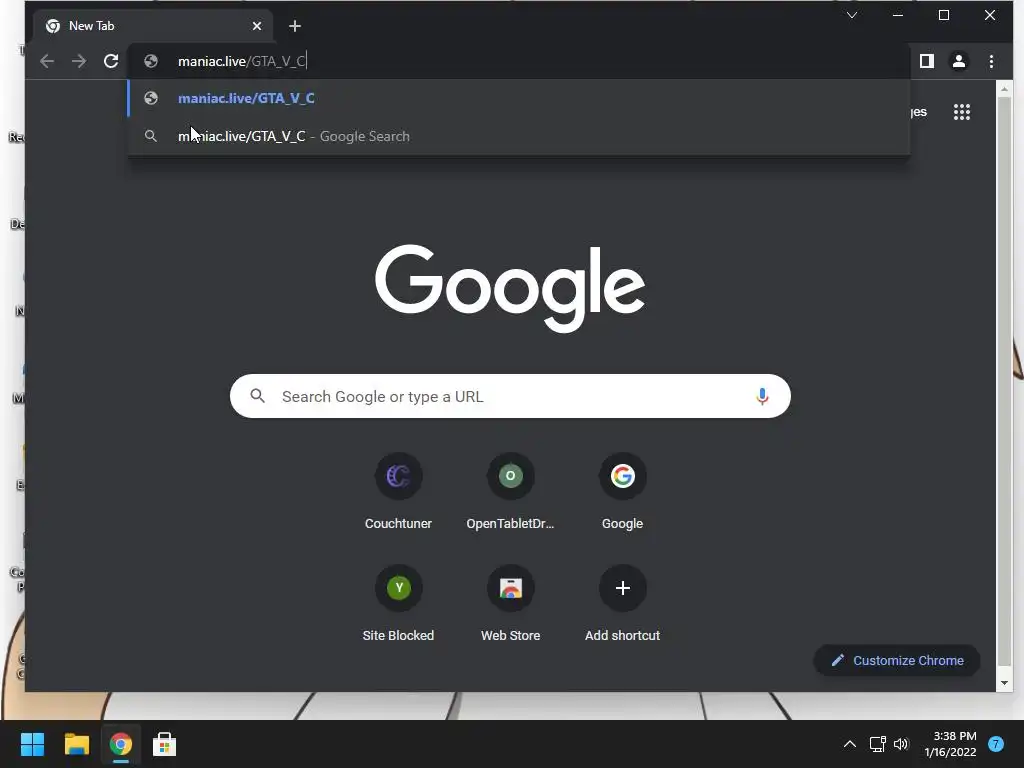Viewport: 1024px width, 768px height.
Task: Click the page scrollbar up arrow
Action: point(1004,88)
